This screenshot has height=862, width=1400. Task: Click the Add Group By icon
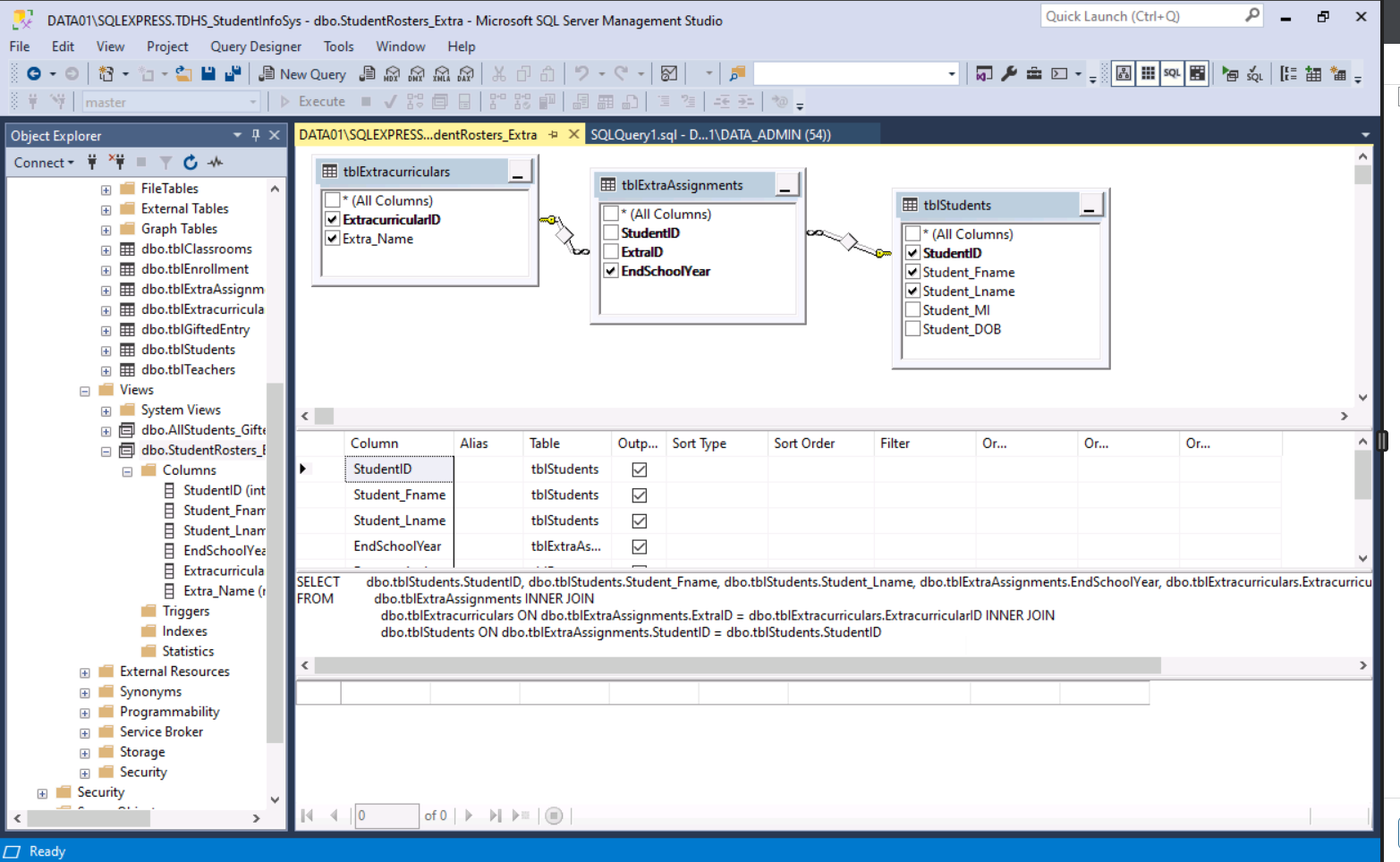1288,74
